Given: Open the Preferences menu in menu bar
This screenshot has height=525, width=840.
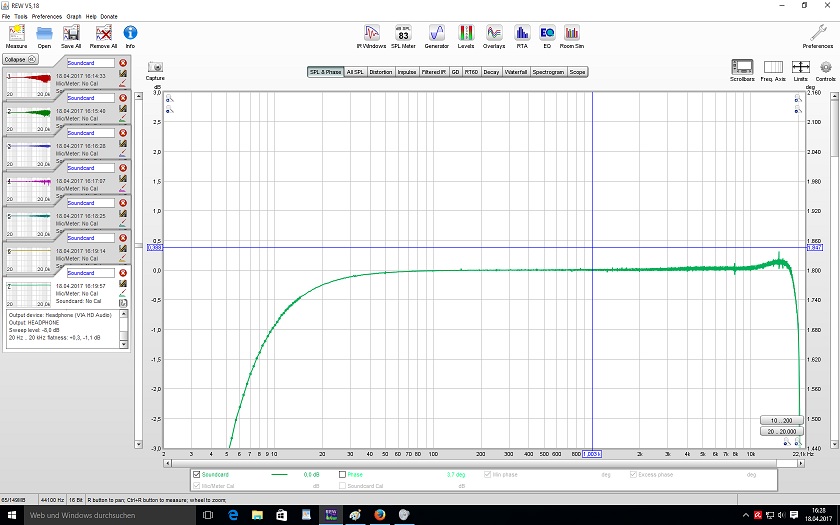Looking at the screenshot, I should 46,17.
